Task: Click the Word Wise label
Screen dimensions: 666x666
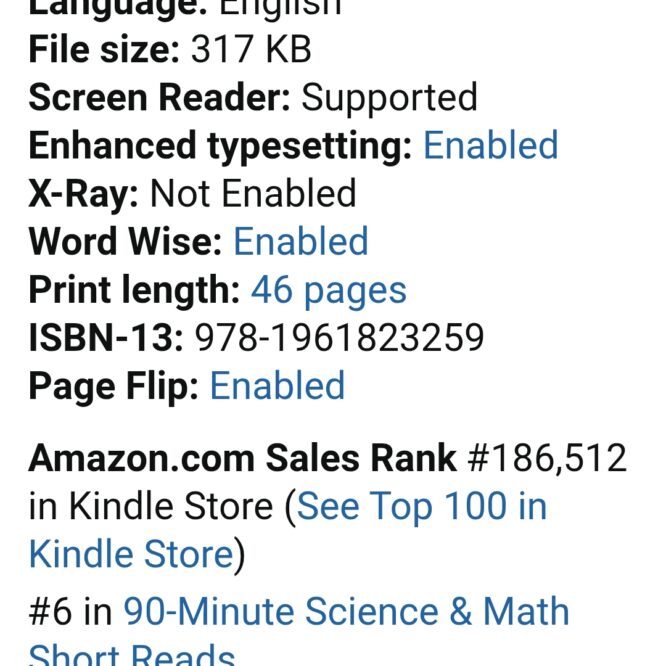Action: click(125, 242)
